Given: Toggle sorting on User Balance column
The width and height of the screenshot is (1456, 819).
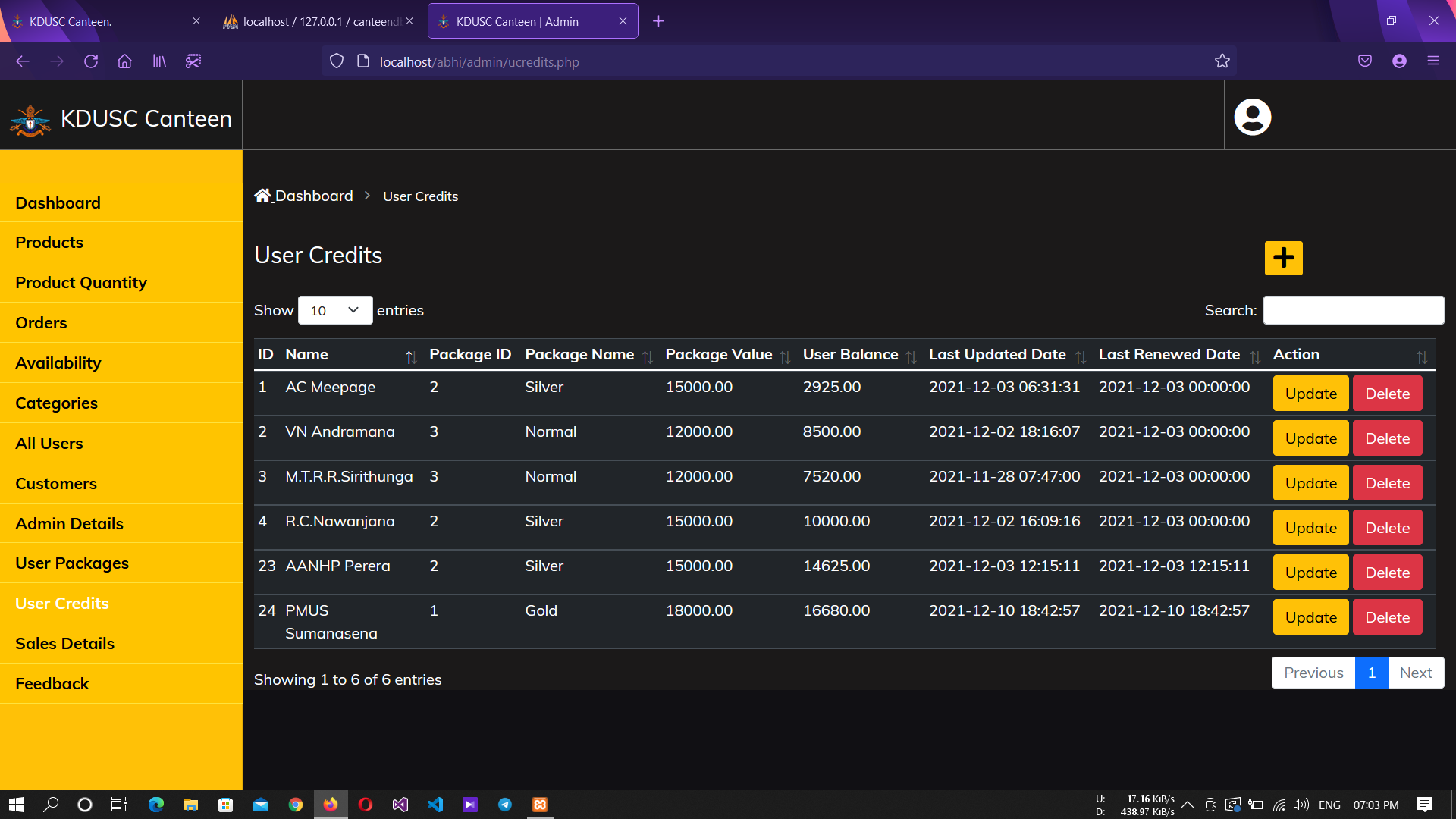Looking at the screenshot, I should click(910, 356).
